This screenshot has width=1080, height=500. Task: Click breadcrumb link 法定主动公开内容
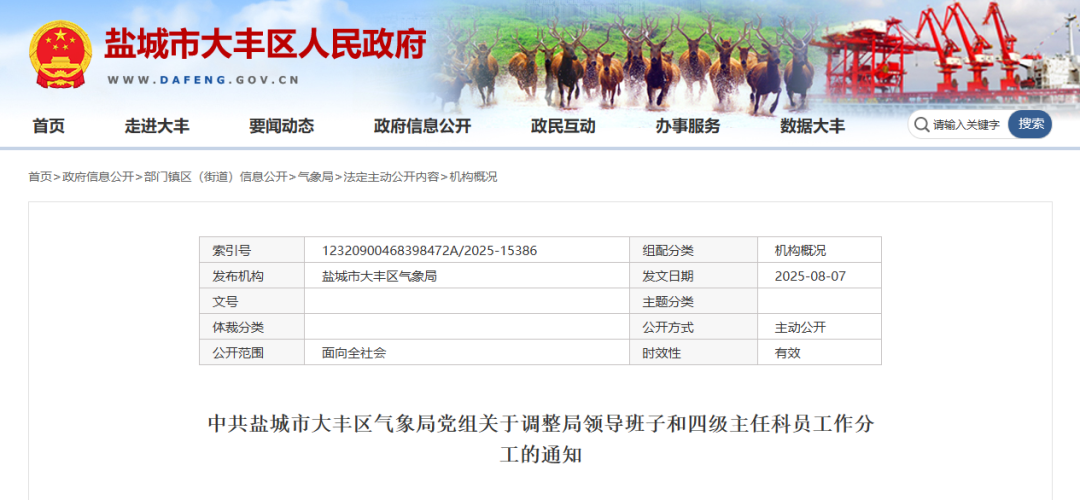tap(391, 177)
